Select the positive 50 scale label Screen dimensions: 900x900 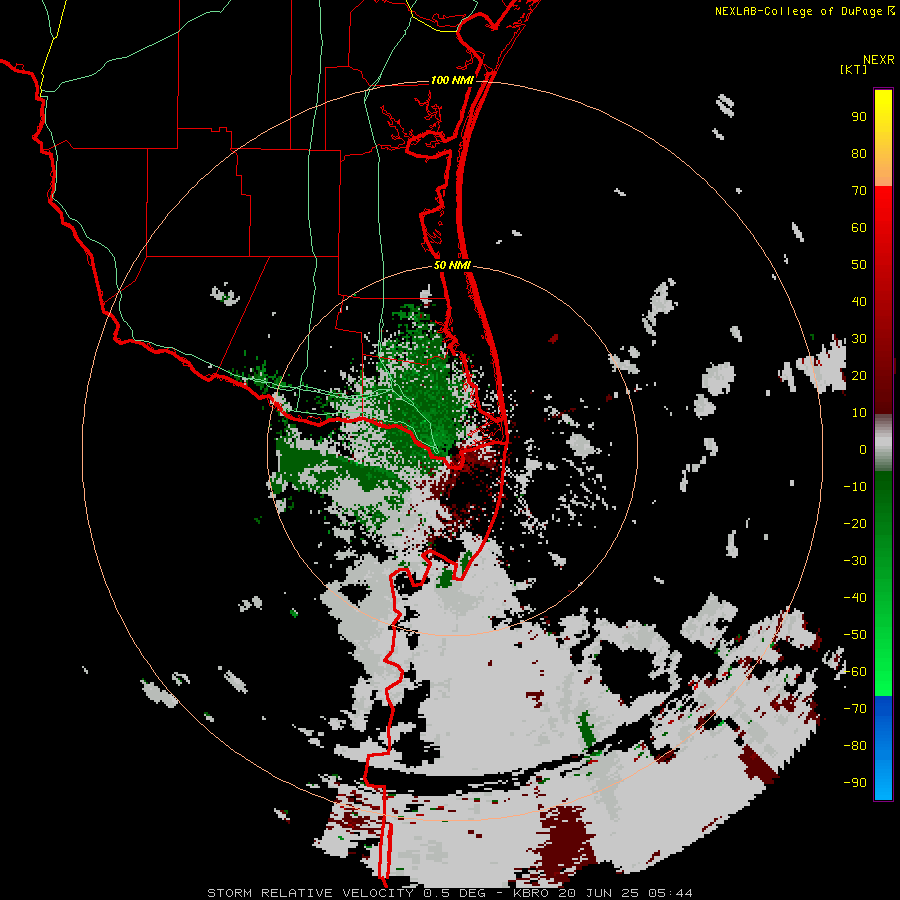tap(859, 265)
